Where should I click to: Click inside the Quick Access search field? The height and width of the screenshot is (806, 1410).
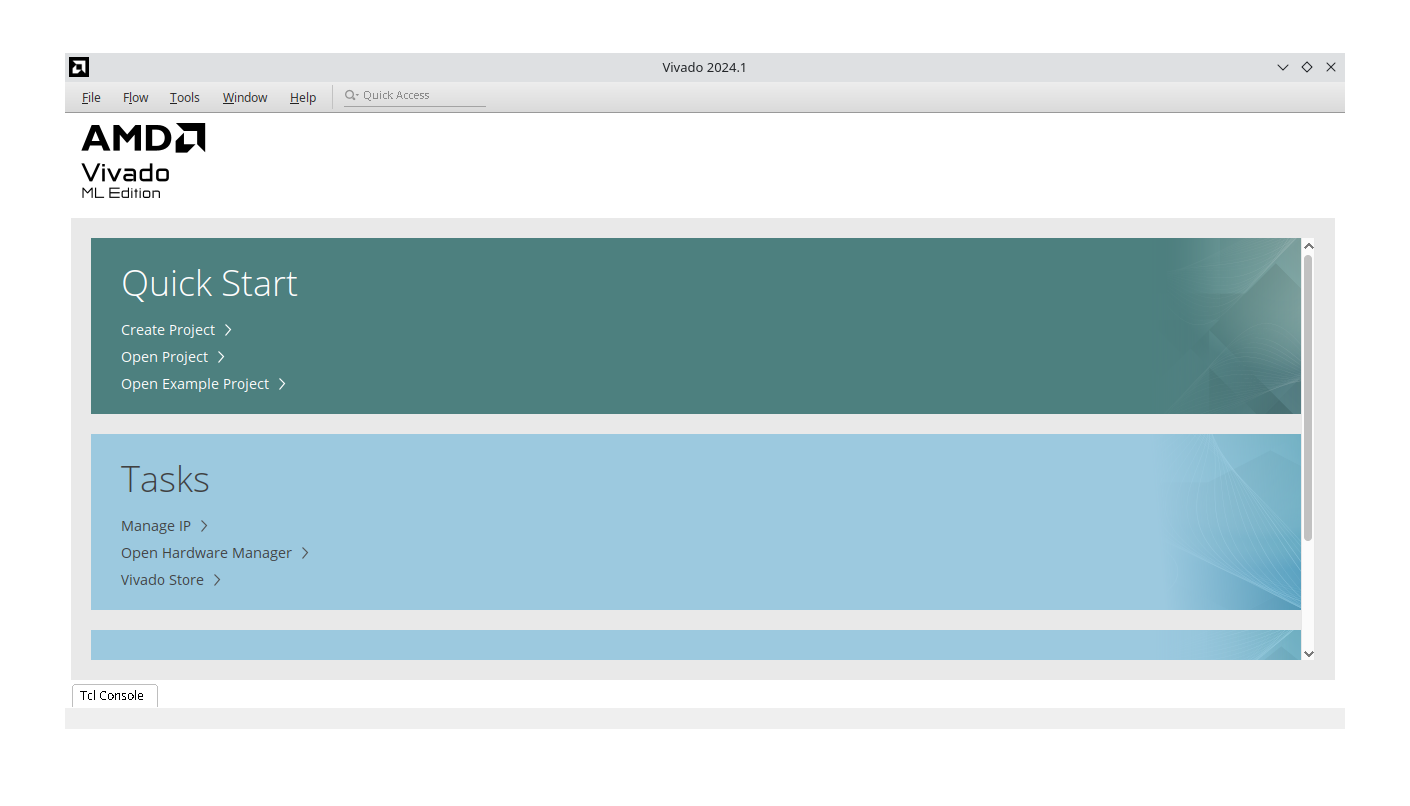click(x=410, y=94)
